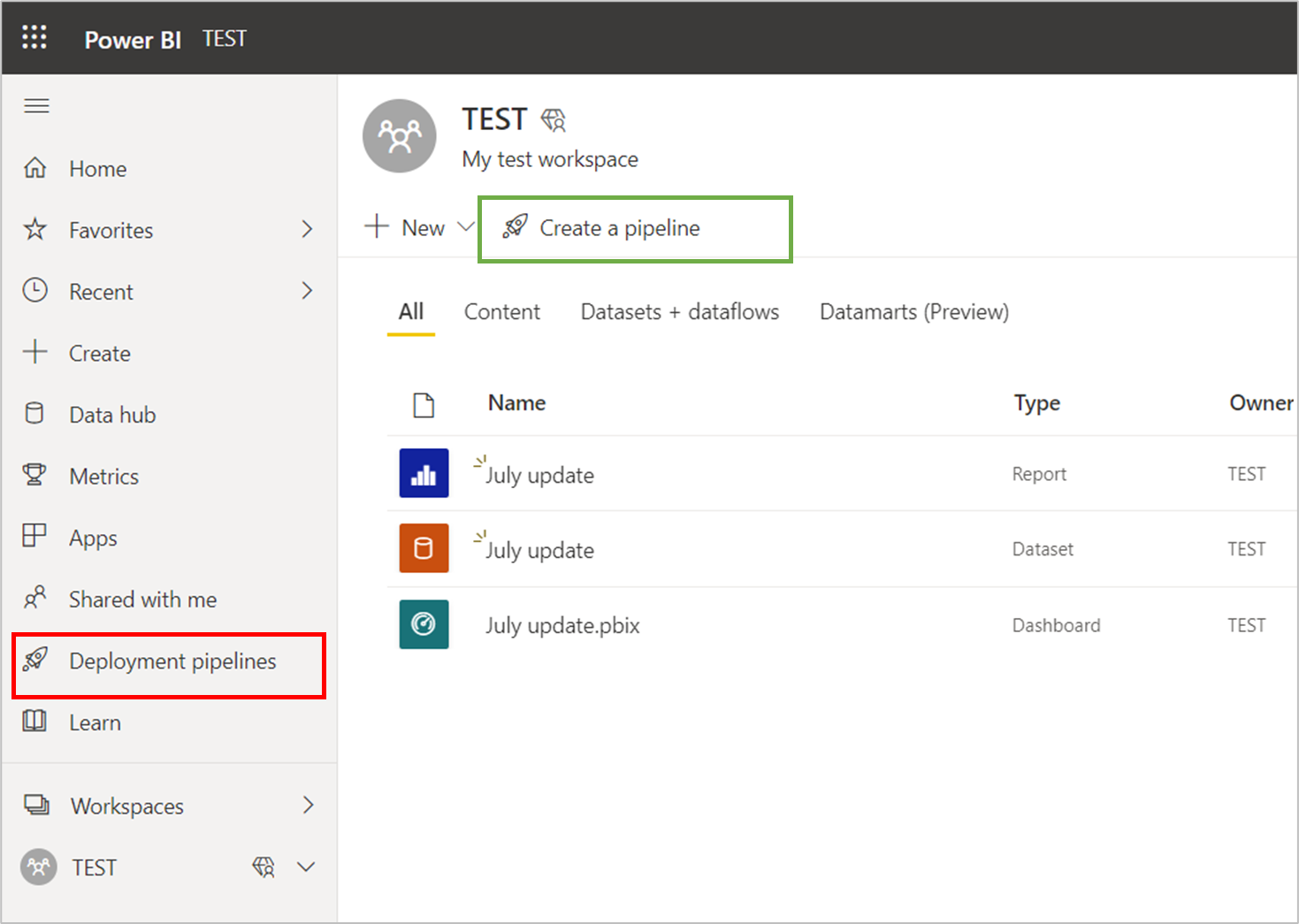Select the July update.pbix dashboard icon
1299x924 pixels.
(x=424, y=624)
